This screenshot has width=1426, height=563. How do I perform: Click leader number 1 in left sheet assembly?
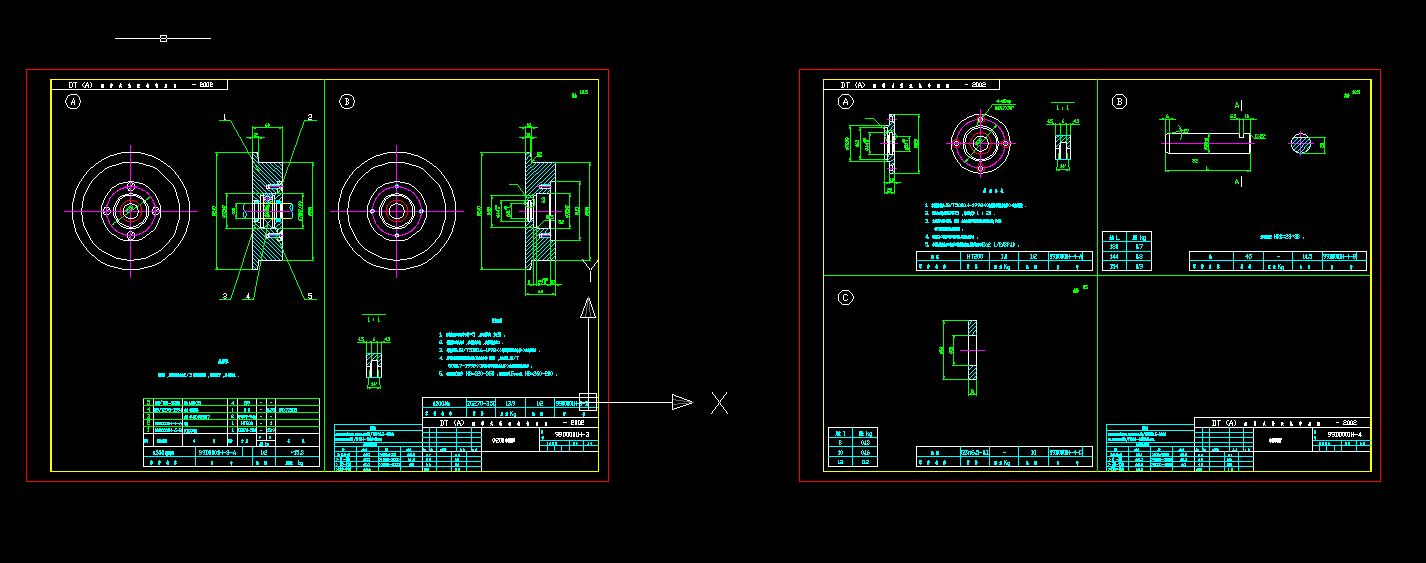[x=226, y=118]
